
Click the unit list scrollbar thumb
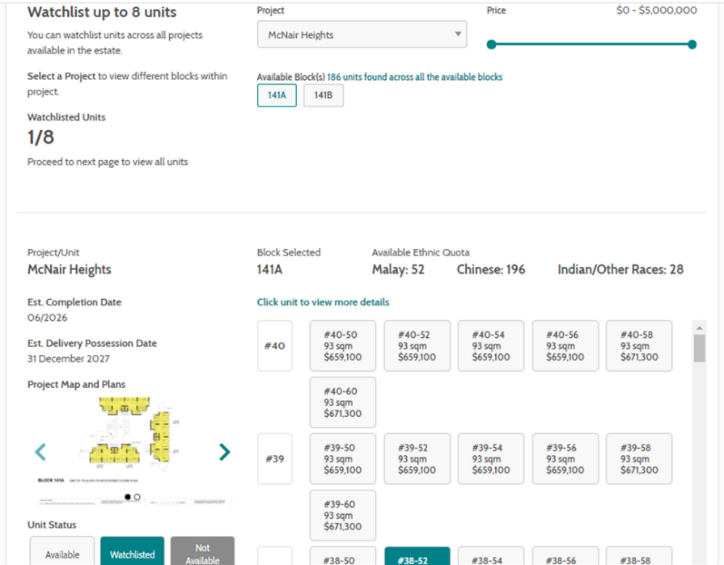[x=700, y=349]
